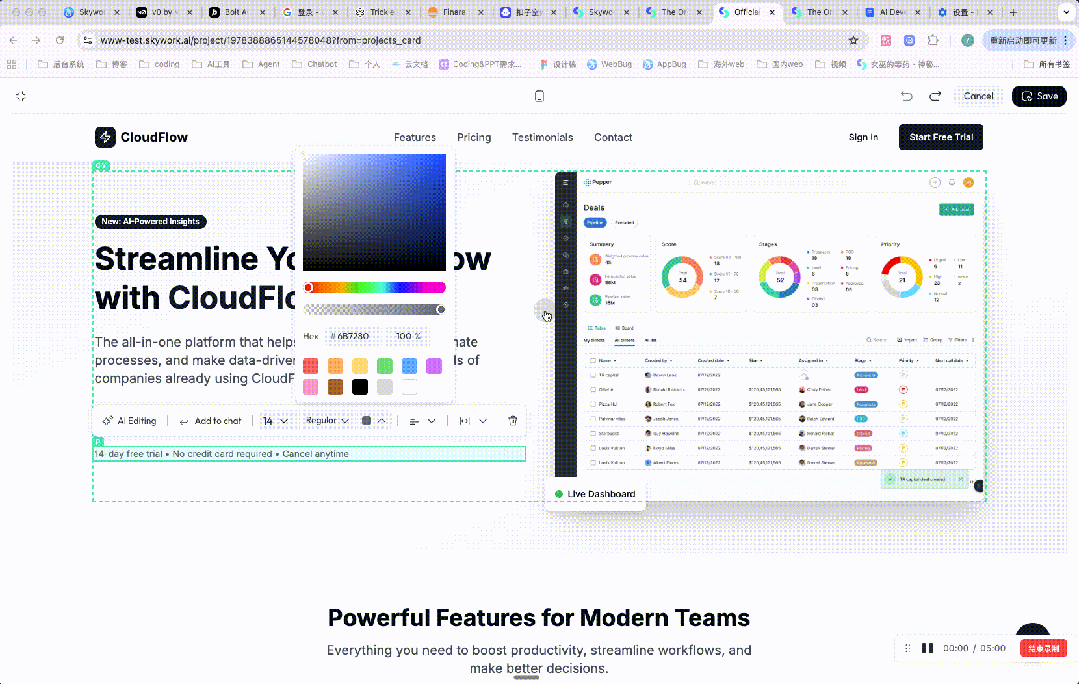This screenshot has width=1079, height=684.
Task: Go back to the previous browser page
Action: (14, 41)
